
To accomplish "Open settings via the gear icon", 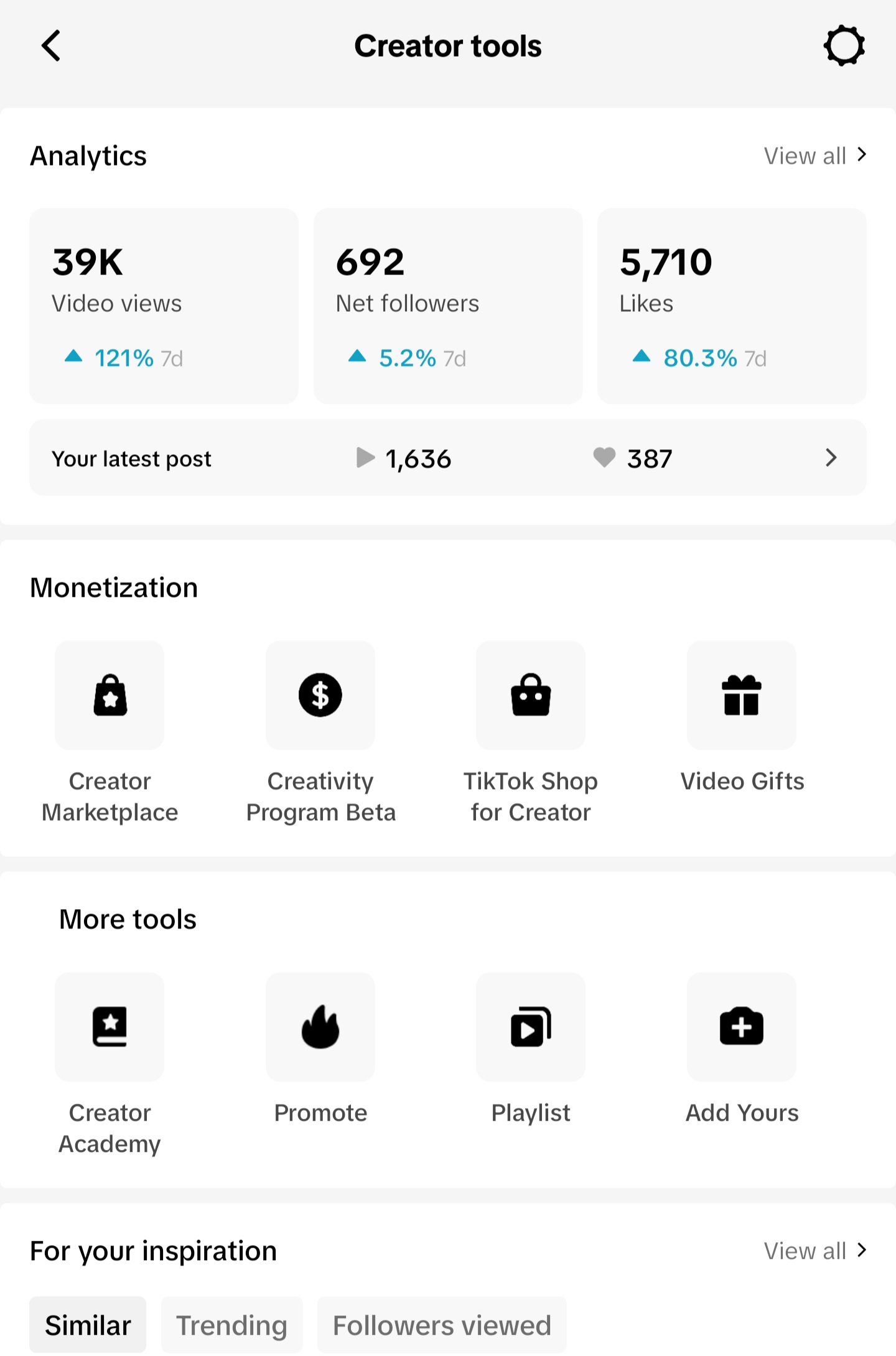I will [844, 45].
